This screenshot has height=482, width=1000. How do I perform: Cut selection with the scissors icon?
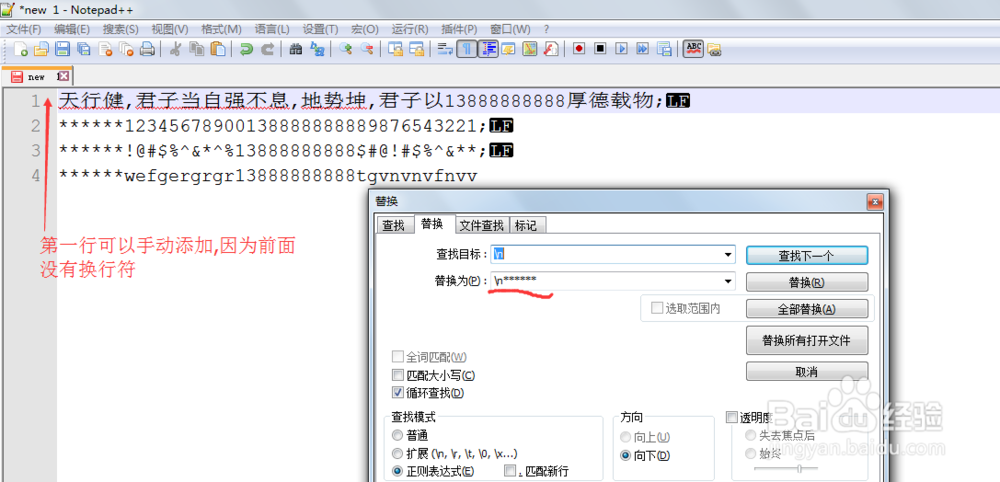[x=175, y=49]
